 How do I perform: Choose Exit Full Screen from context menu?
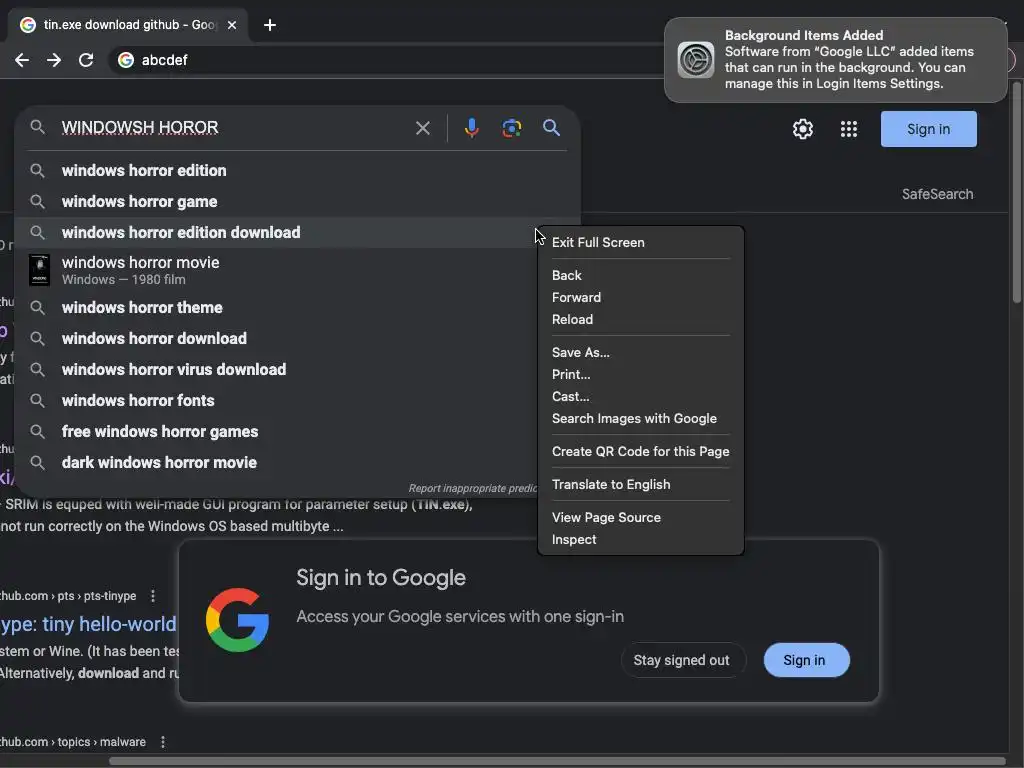[x=641, y=242]
